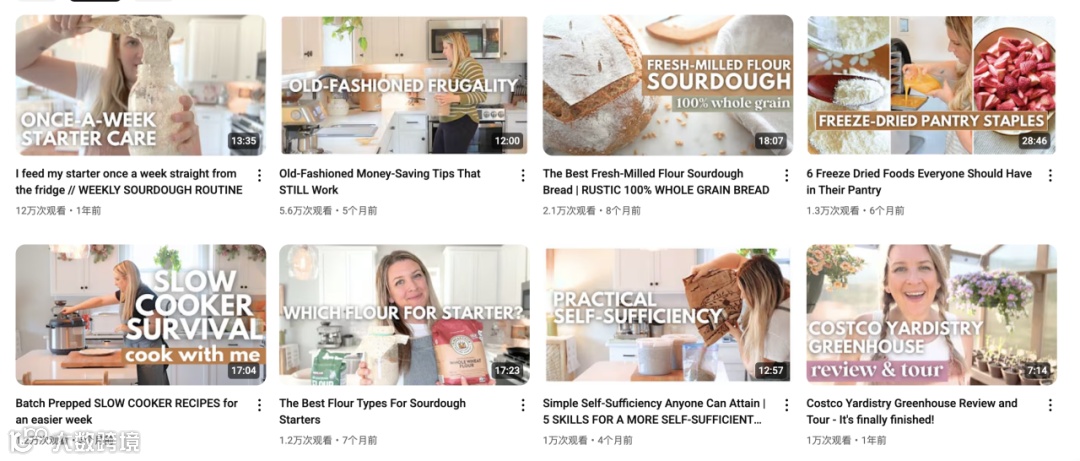Open three-dot menu for Simple Self-Sufficiency video
Screen dimensions: 1080x461
pyautogui.click(x=787, y=404)
